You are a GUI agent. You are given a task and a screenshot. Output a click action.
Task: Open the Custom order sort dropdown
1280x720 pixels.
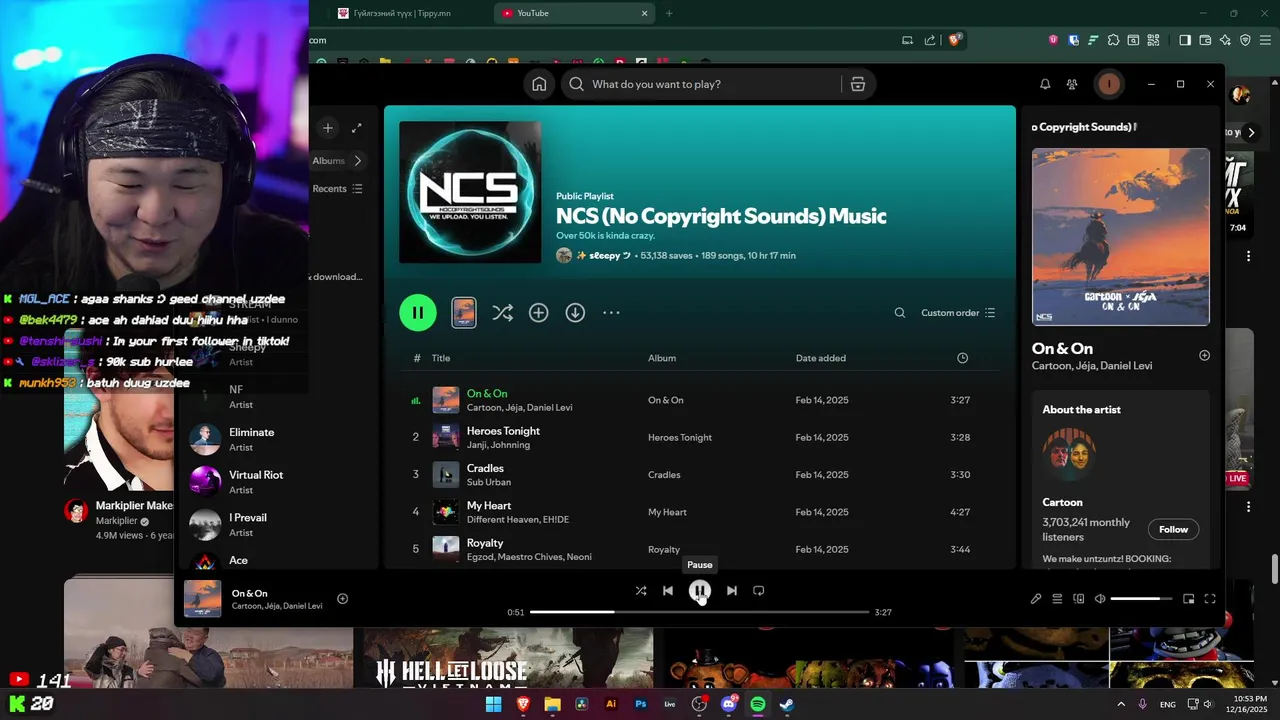click(958, 313)
